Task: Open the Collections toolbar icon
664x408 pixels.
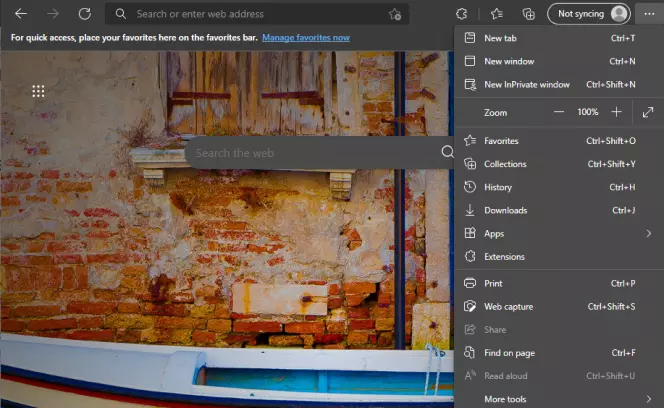Action: (528, 14)
